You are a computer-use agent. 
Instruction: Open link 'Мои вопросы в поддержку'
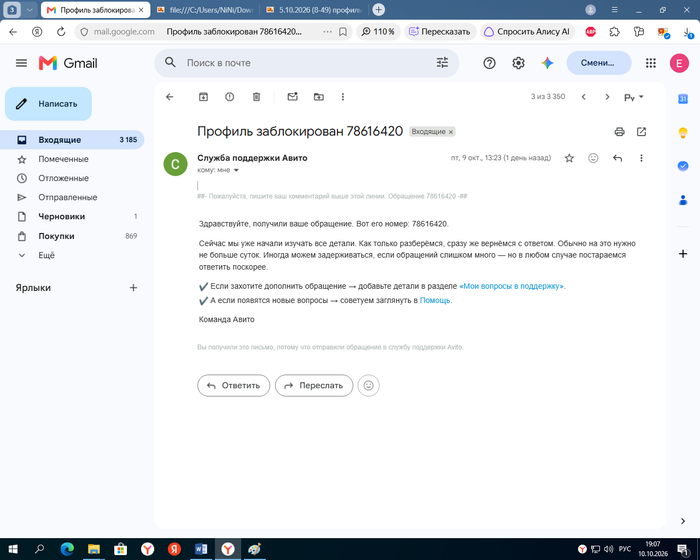point(512,286)
